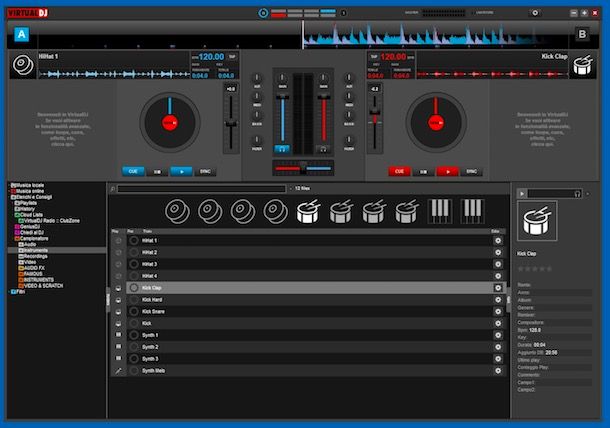The image size is (610, 428).
Task: Click the headphone icon in prelisten bar
Action: coord(578,193)
